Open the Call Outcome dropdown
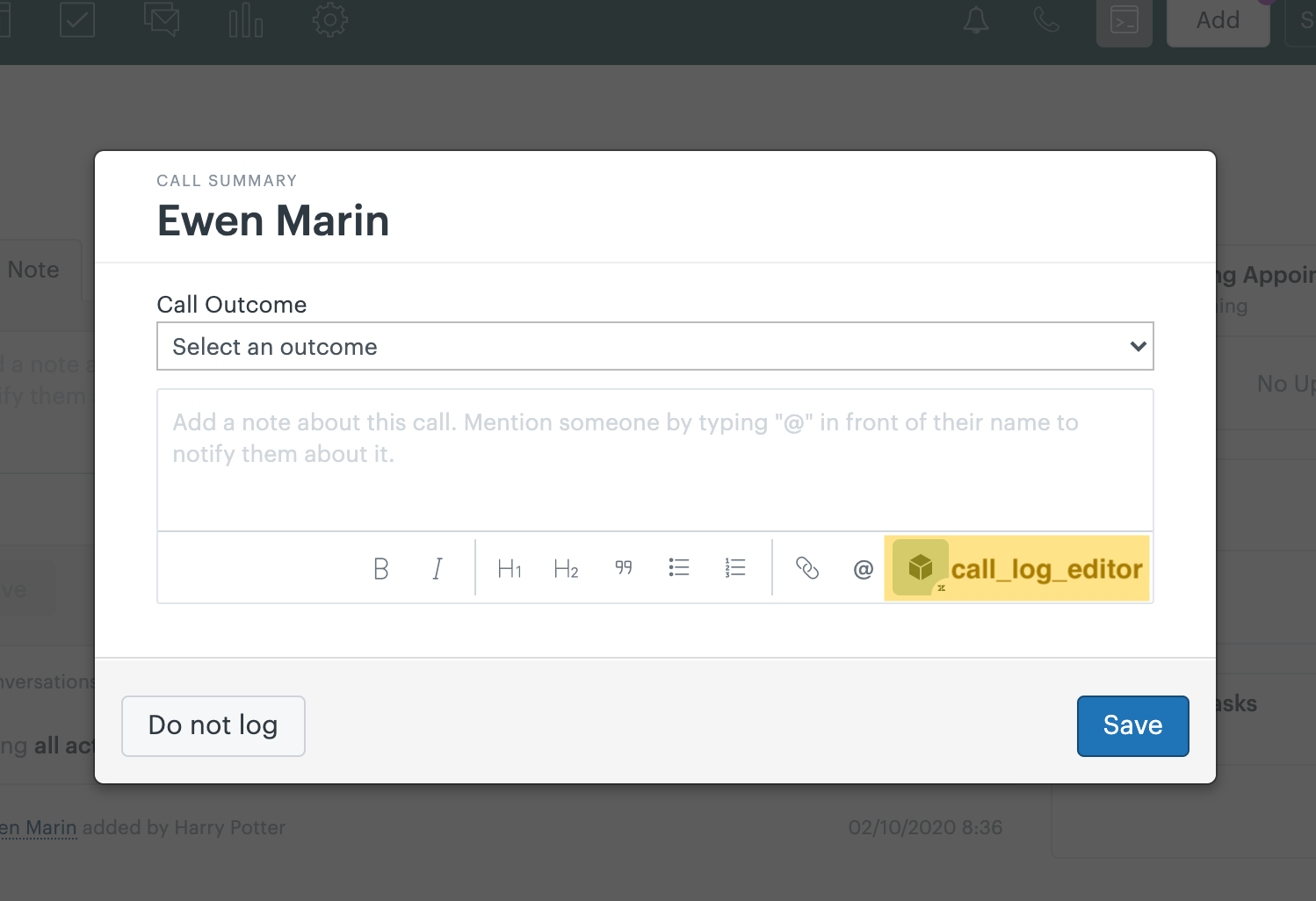The height and width of the screenshot is (901, 1316). [654, 346]
